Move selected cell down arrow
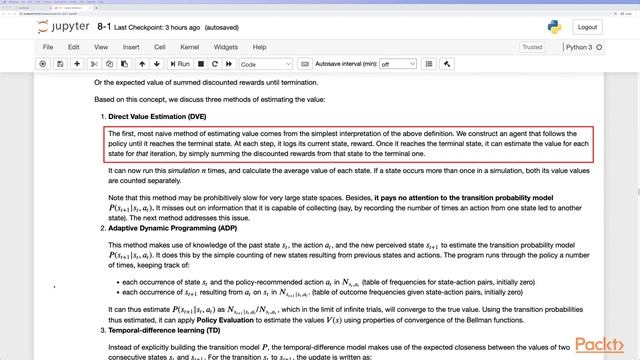This screenshot has height=360, width=640. (157, 64)
